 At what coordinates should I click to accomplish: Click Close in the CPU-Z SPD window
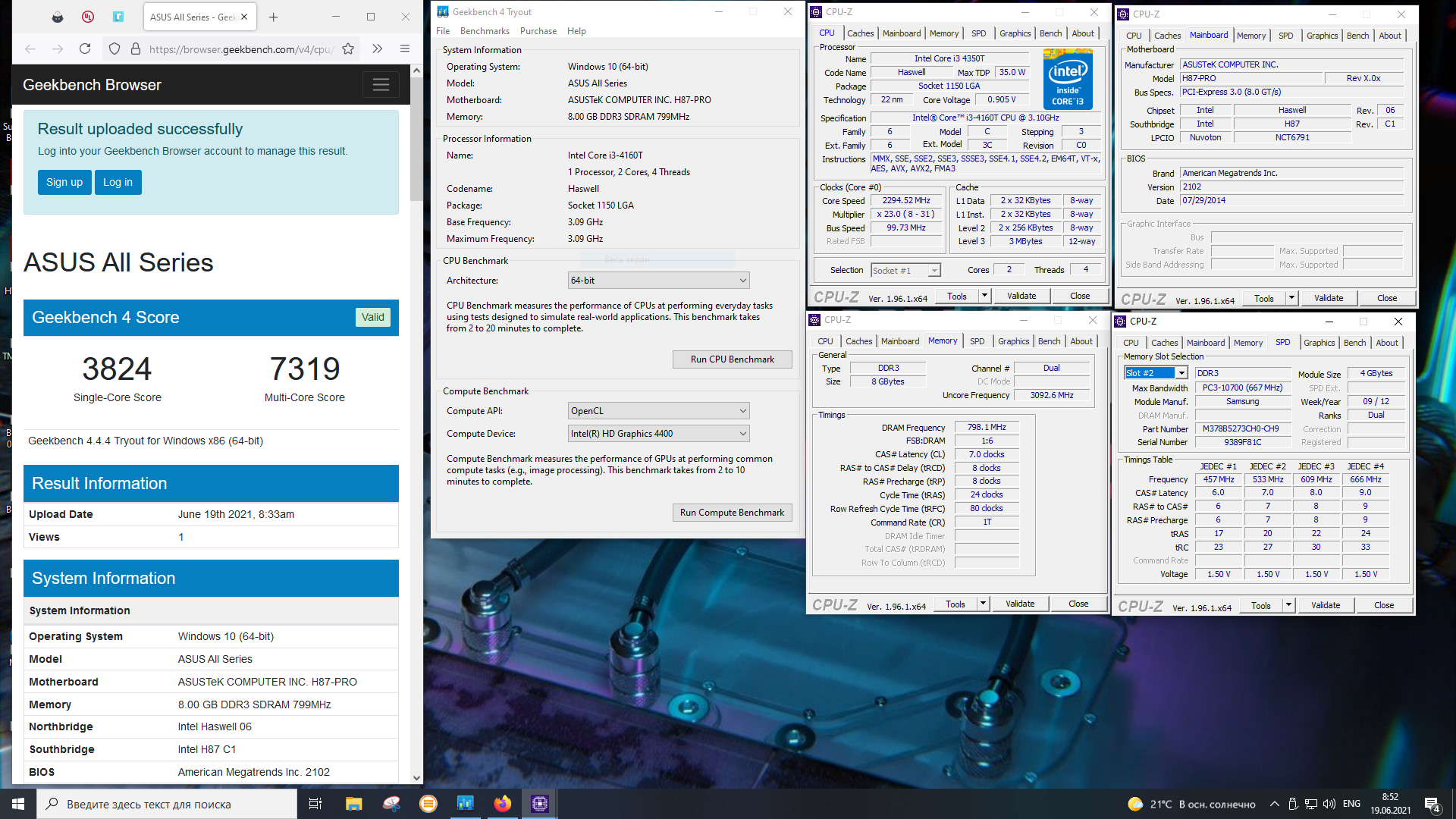(1384, 606)
